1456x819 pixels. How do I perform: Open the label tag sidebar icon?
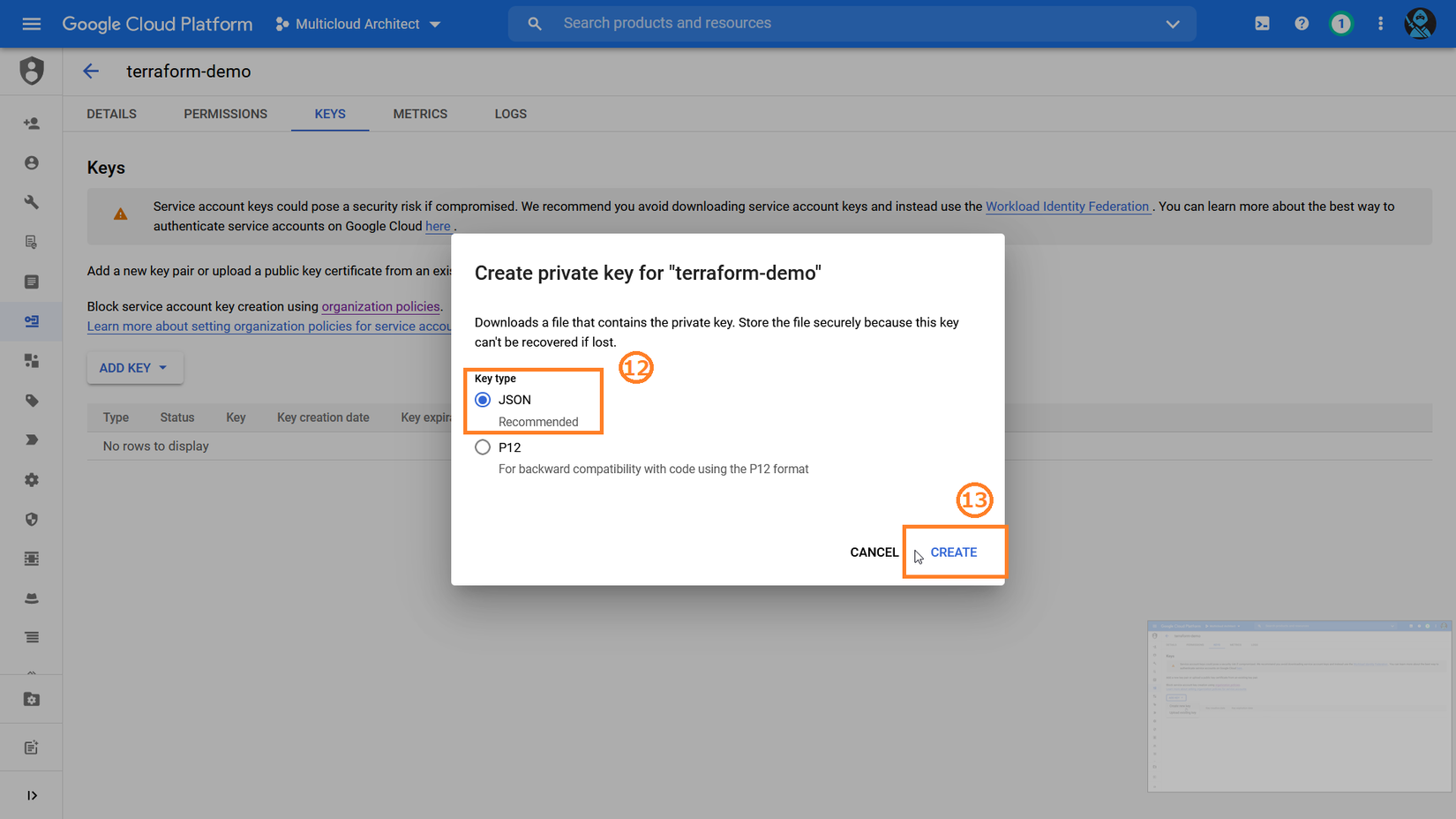click(x=32, y=401)
